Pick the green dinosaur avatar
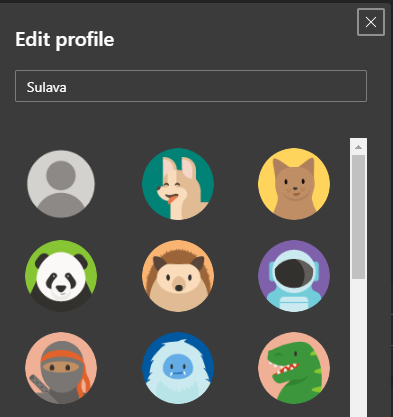The width and height of the screenshot is (393, 417). click(294, 368)
